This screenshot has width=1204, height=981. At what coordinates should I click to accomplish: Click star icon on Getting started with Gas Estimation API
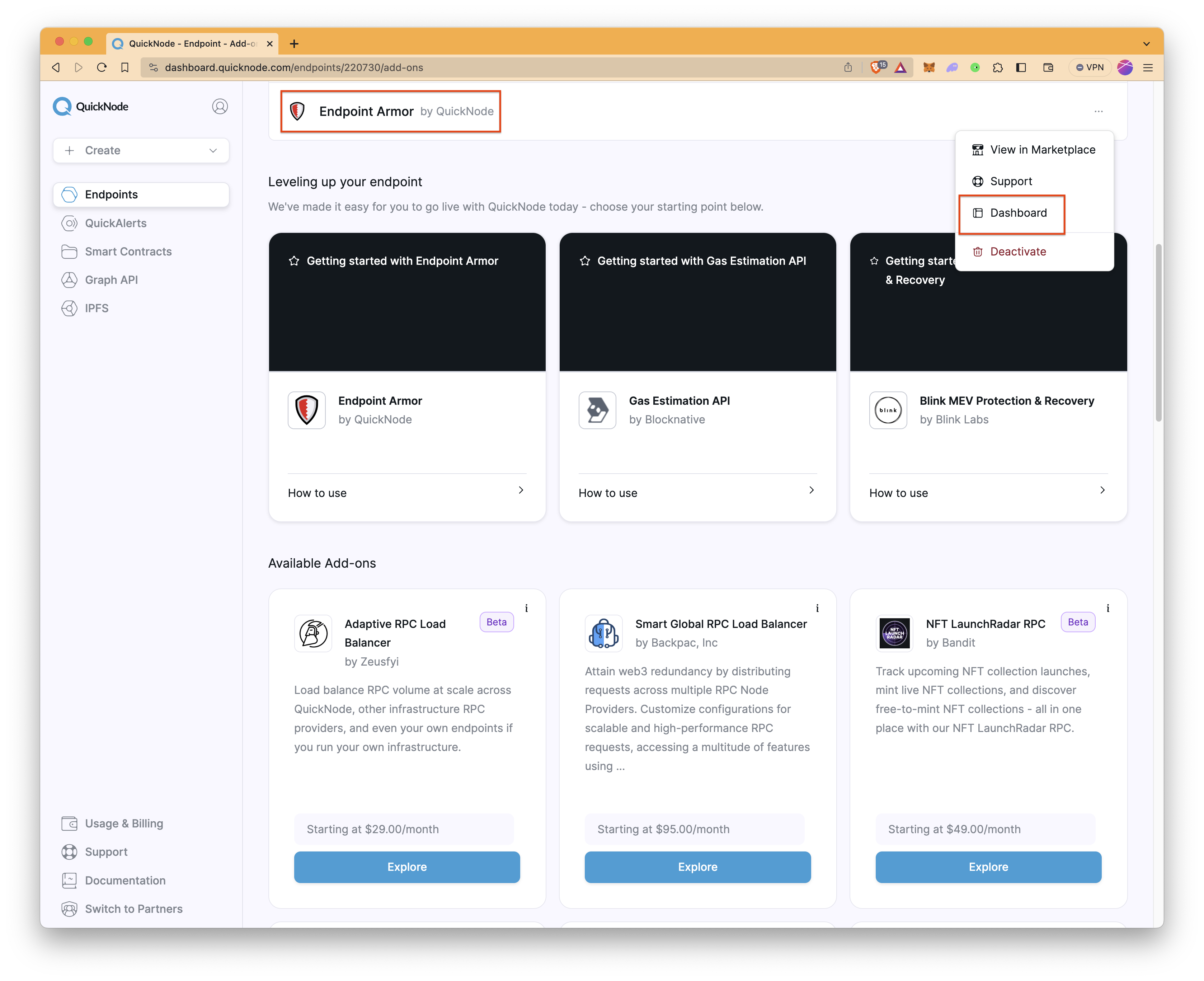pyautogui.click(x=585, y=260)
